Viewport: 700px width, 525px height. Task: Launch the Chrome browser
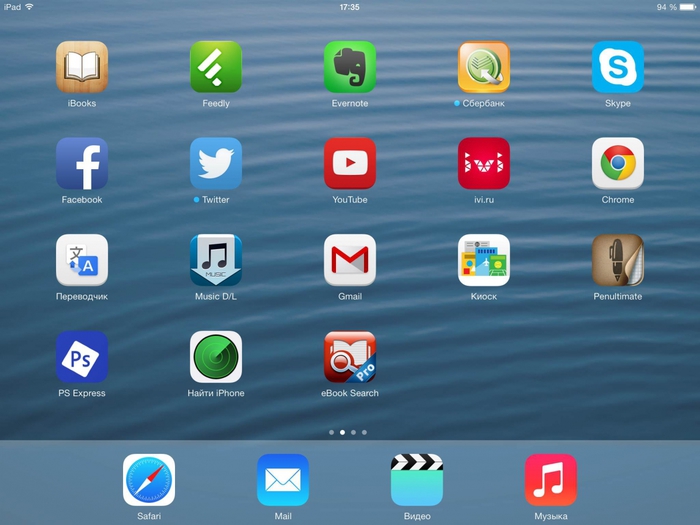[x=617, y=163]
